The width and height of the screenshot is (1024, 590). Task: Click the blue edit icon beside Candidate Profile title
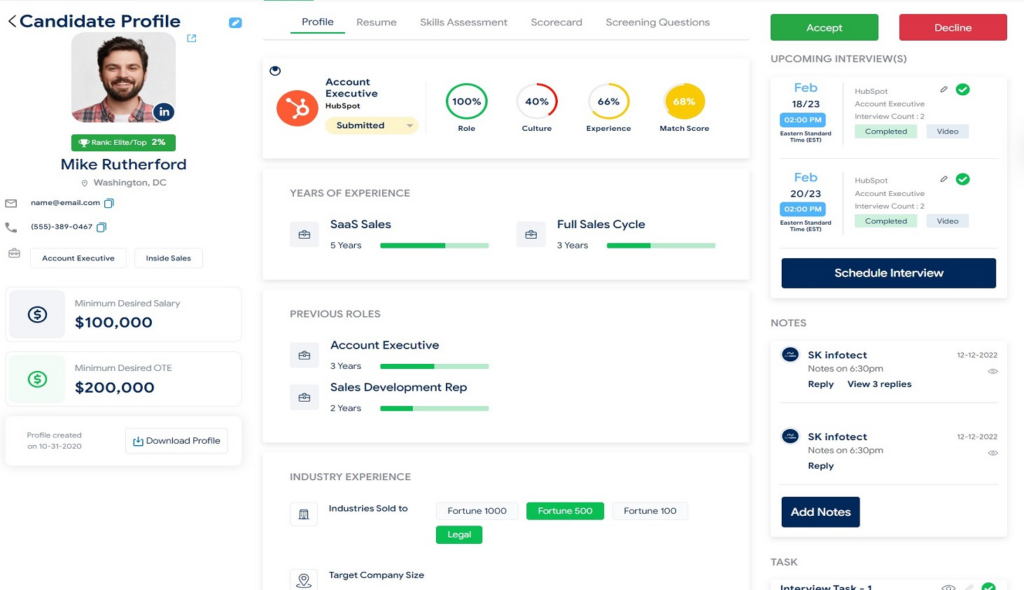[x=235, y=23]
